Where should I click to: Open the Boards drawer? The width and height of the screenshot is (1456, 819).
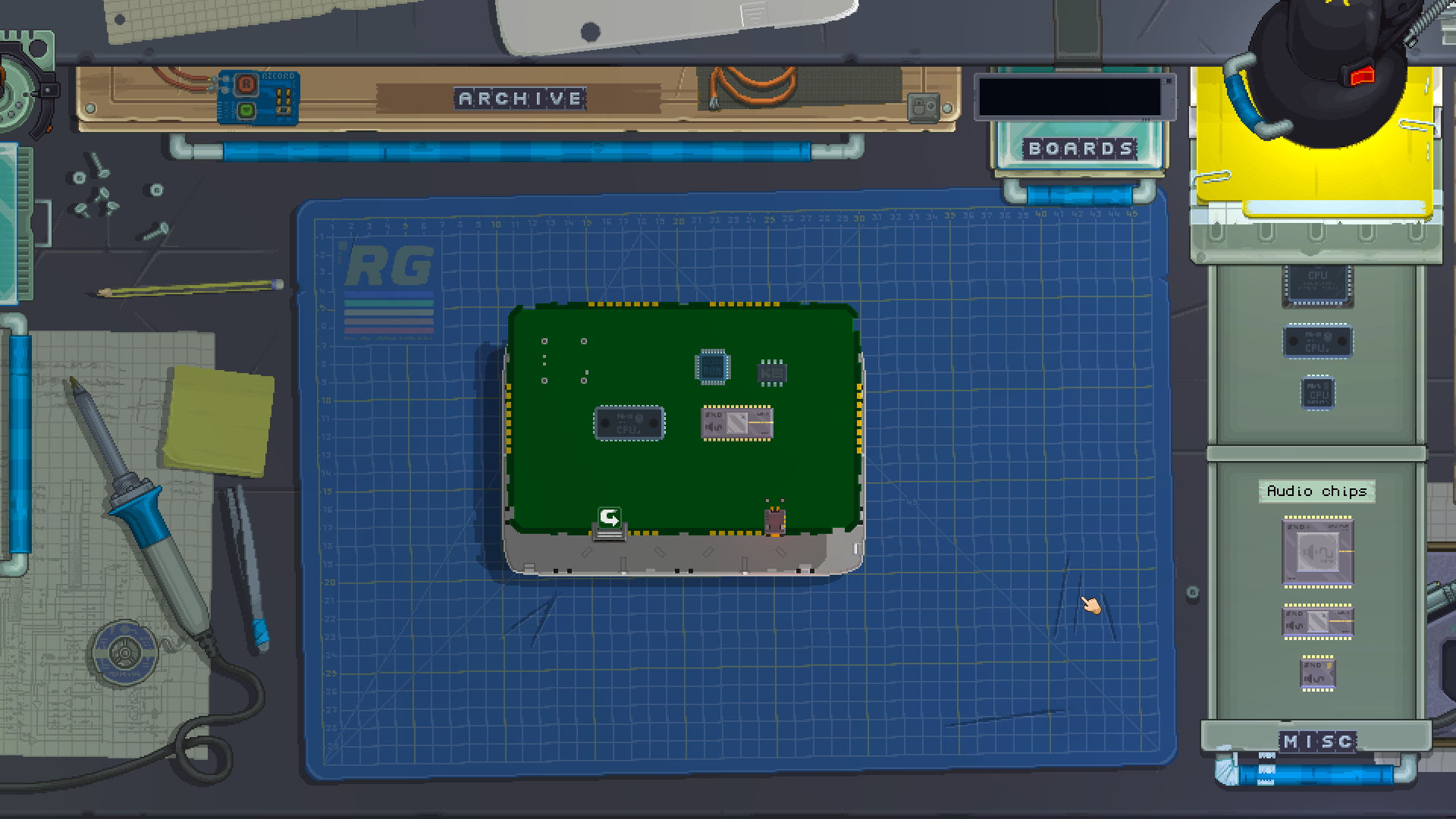pyautogui.click(x=1080, y=149)
